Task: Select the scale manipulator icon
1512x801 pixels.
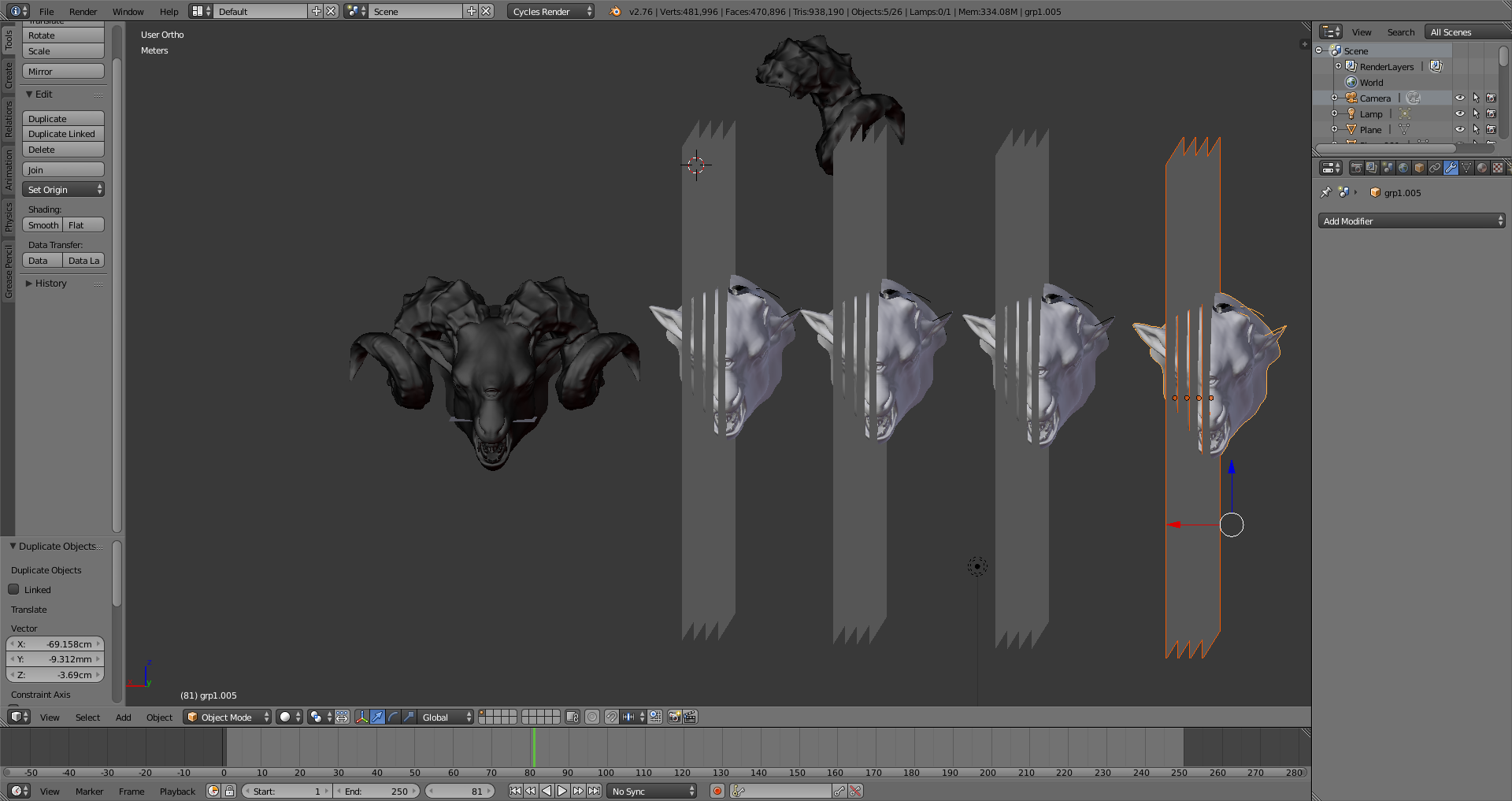Action: click(x=409, y=717)
